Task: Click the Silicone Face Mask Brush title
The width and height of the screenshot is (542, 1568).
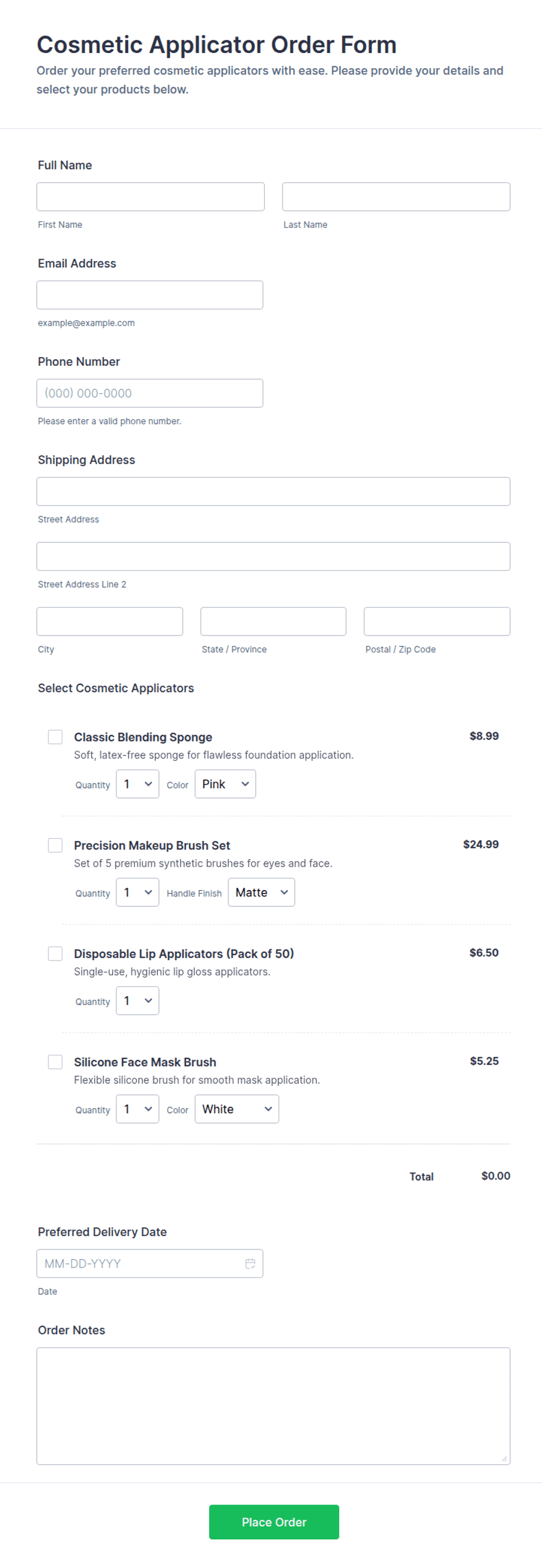Action: click(x=145, y=1062)
